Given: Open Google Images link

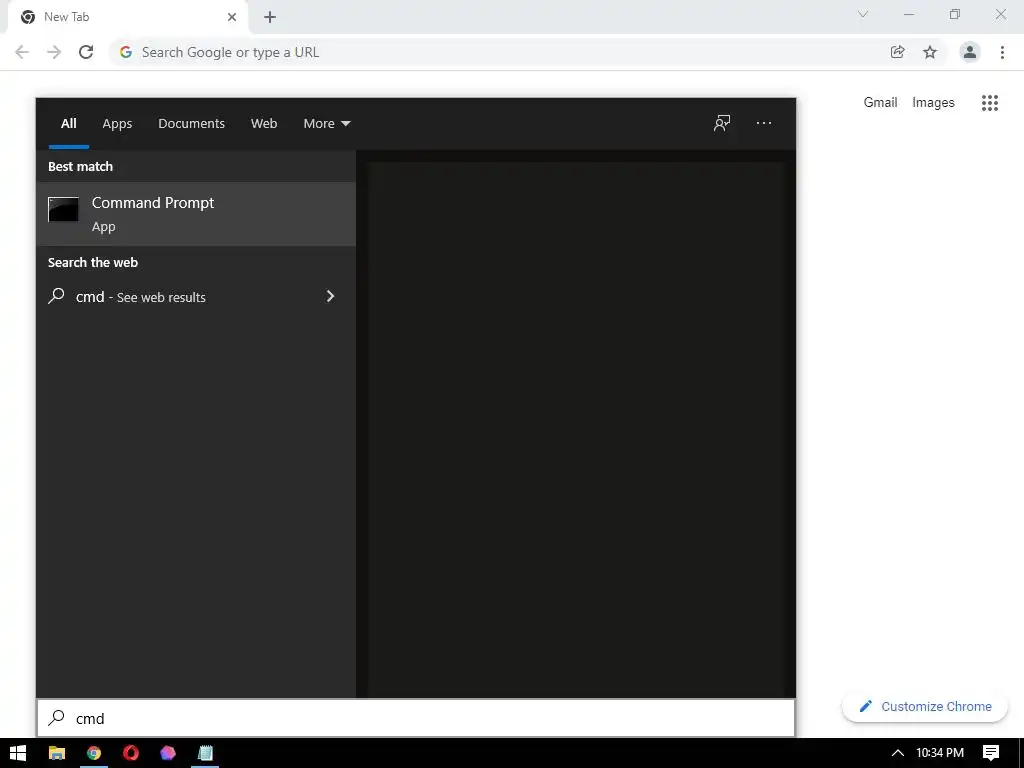Looking at the screenshot, I should pyautogui.click(x=933, y=103).
